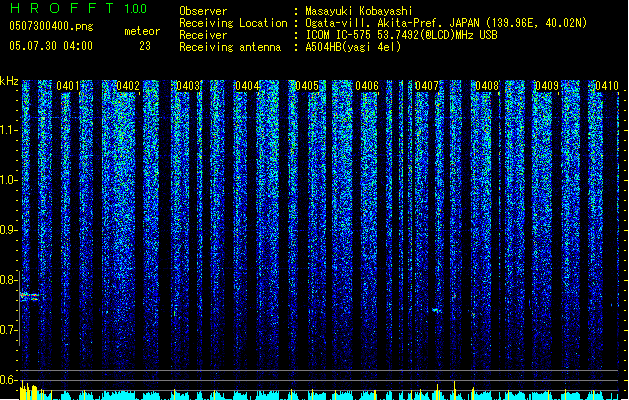The image size is (629, 400).
Task: Select the meteor count value 23
Action: tap(145, 46)
